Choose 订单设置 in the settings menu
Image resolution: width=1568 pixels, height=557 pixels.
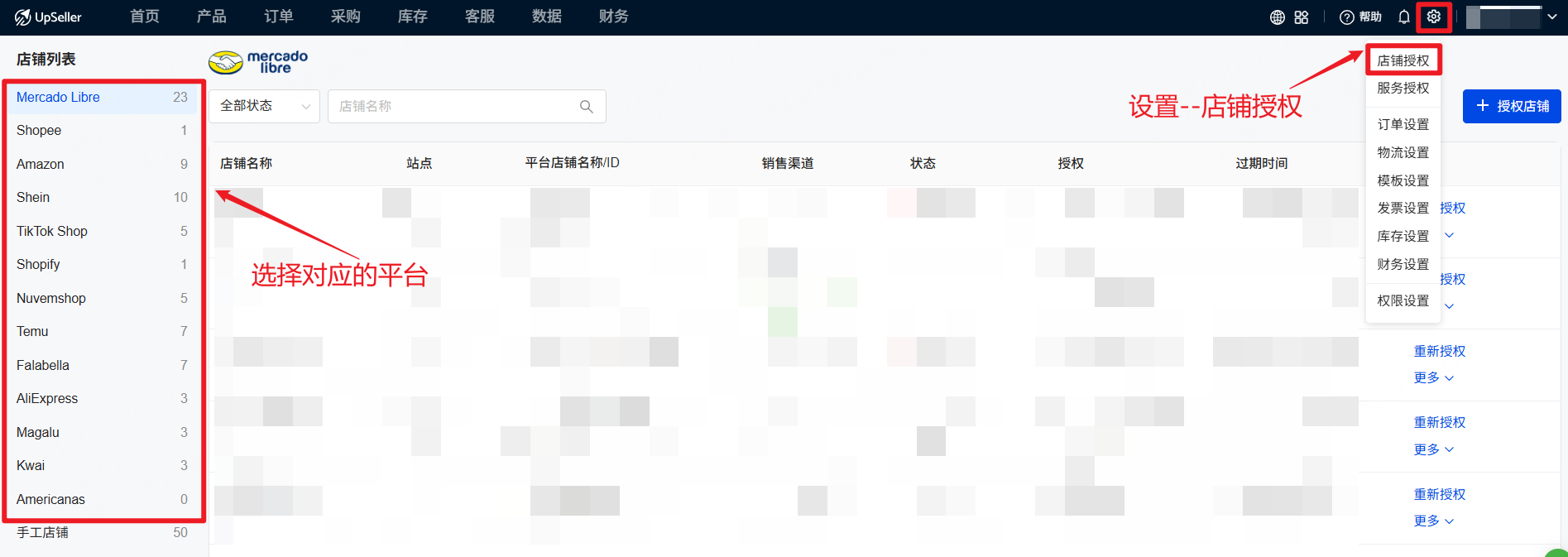[x=1403, y=124]
